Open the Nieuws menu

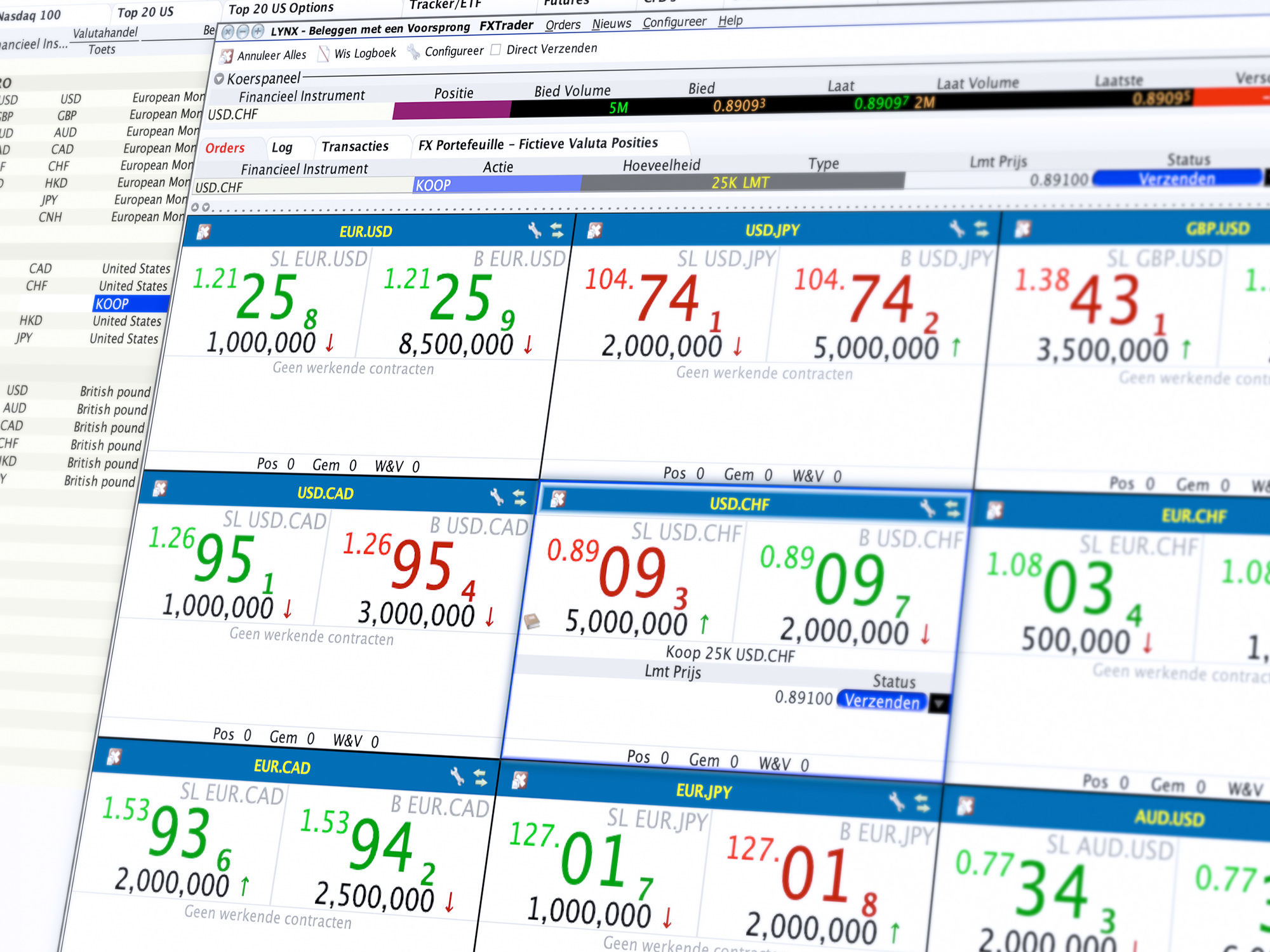[612, 23]
